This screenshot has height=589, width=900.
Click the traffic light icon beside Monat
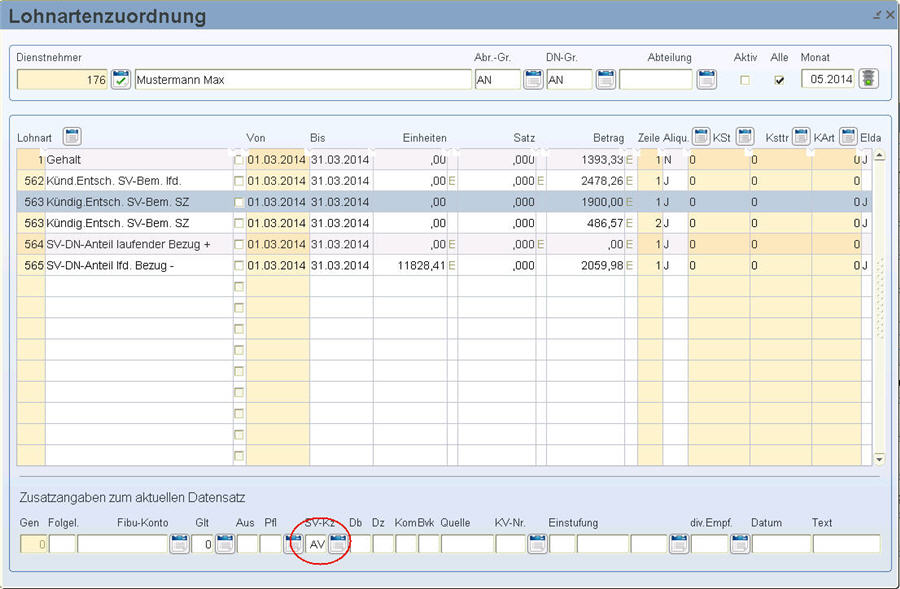(869, 79)
